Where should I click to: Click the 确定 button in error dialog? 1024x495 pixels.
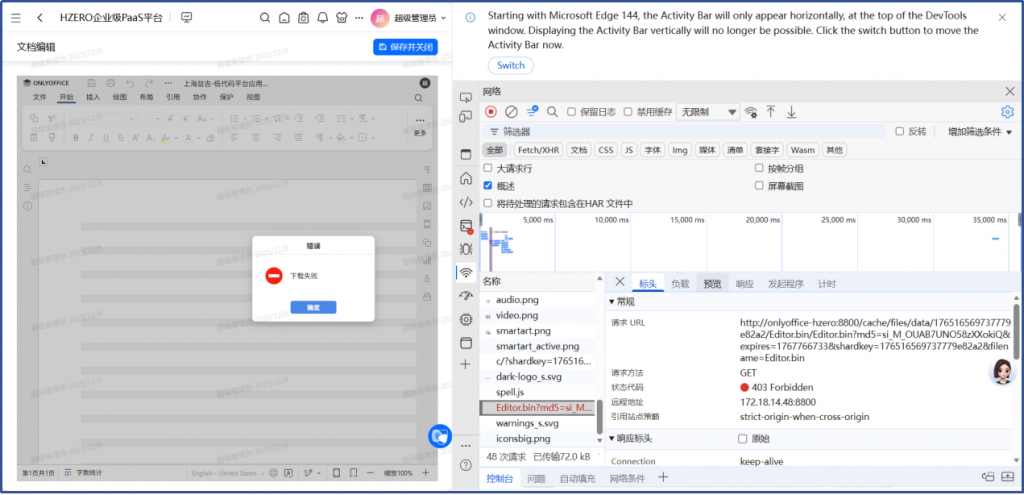coord(313,307)
